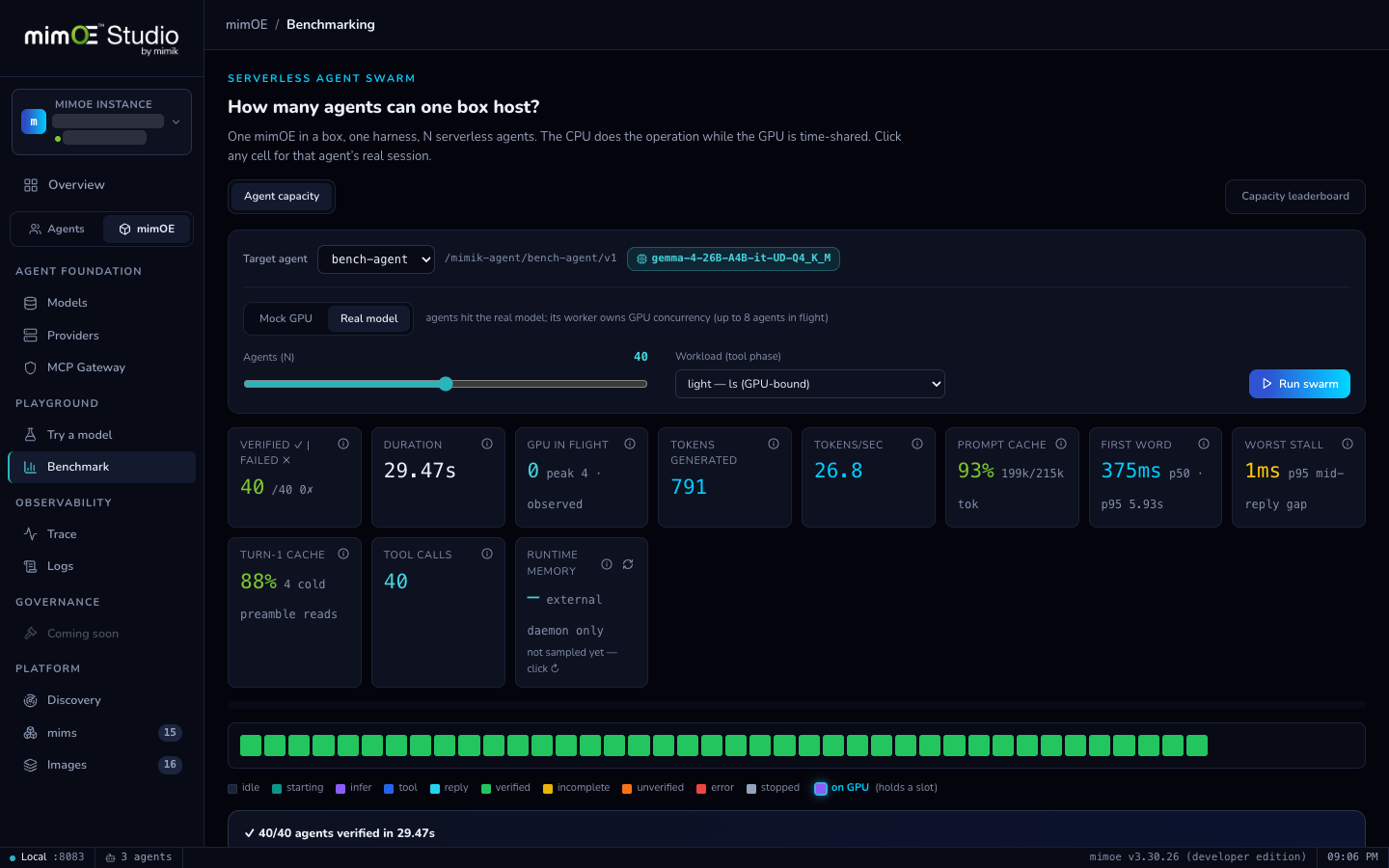Open the Workload tool phase dropdown

(810, 384)
